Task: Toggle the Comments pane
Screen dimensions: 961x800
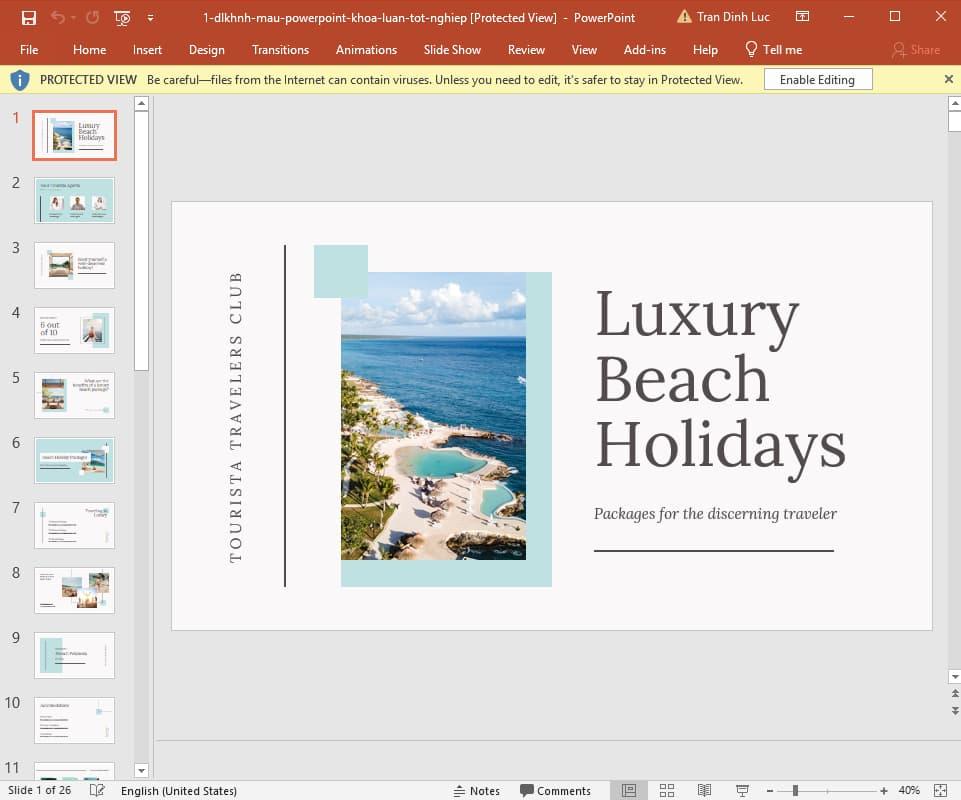Action: (x=555, y=790)
